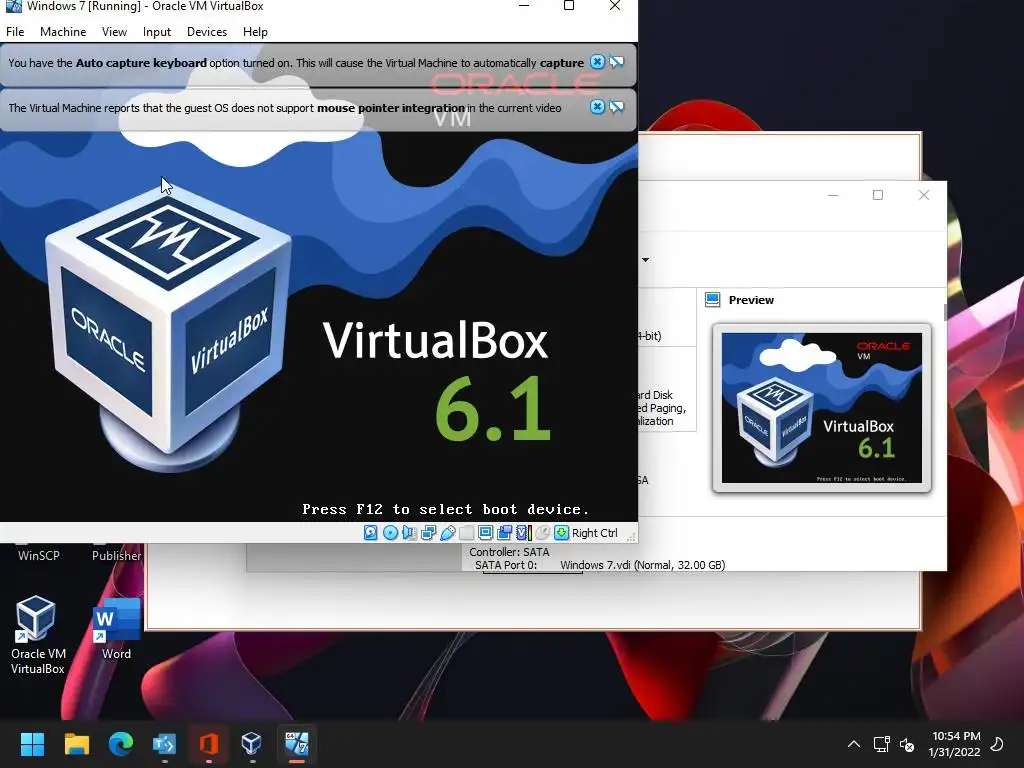This screenshot has width=1024, height=768.
Task: Open the Machine menu
Action: click(63, 31)
